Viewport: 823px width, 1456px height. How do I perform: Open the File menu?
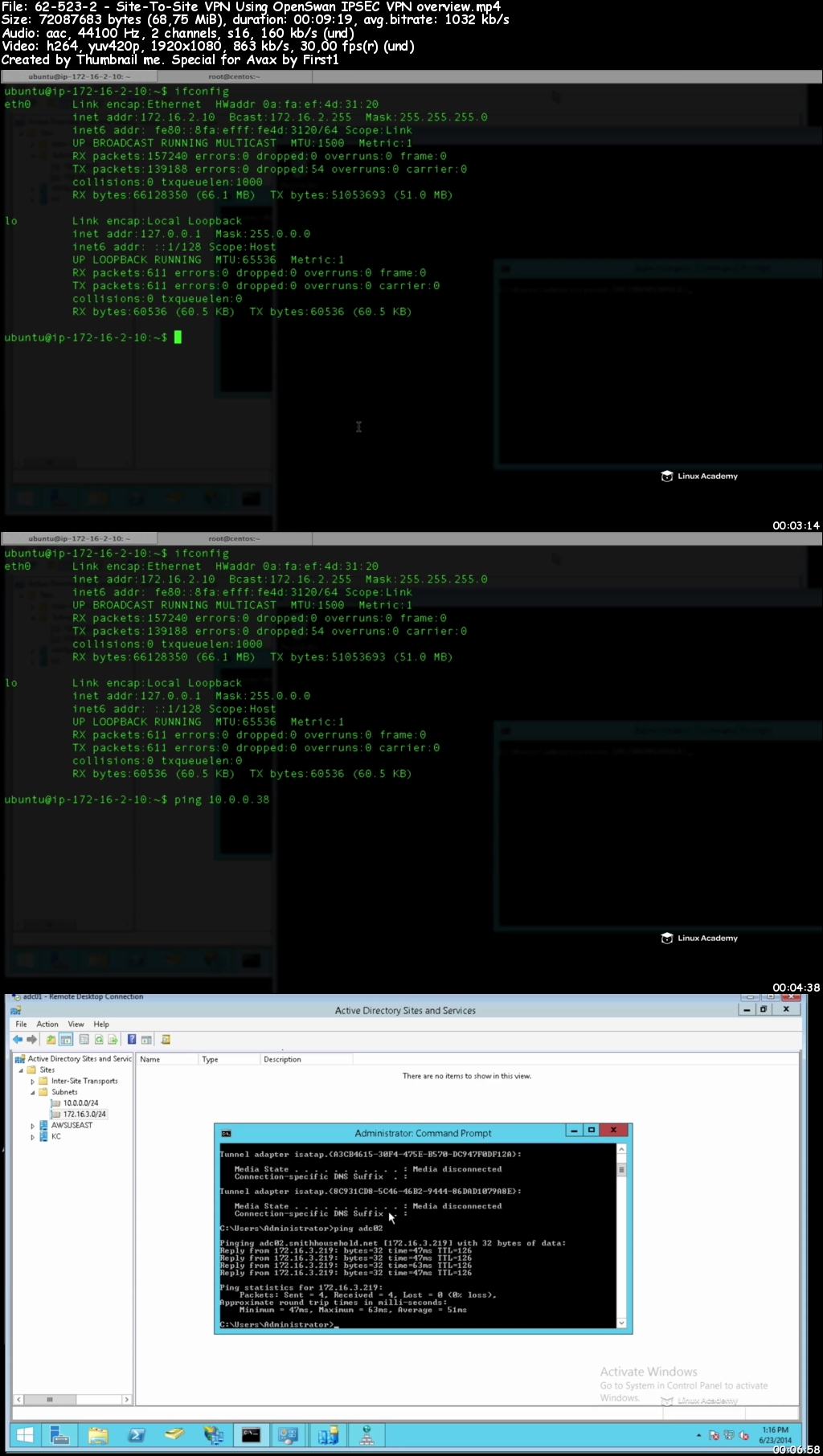coord(21,1024)
